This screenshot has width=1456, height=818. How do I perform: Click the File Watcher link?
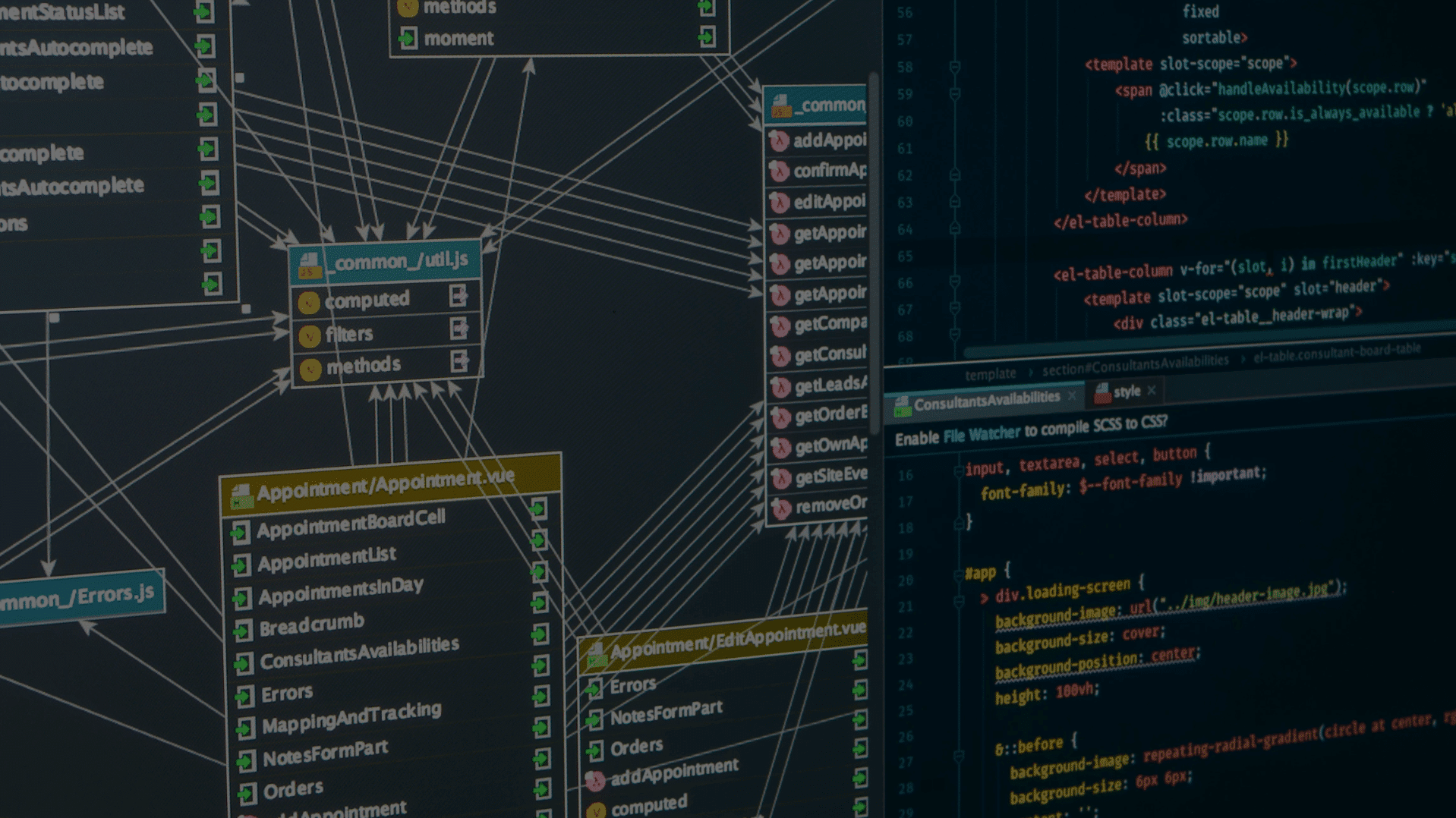(x=982, y=435)
